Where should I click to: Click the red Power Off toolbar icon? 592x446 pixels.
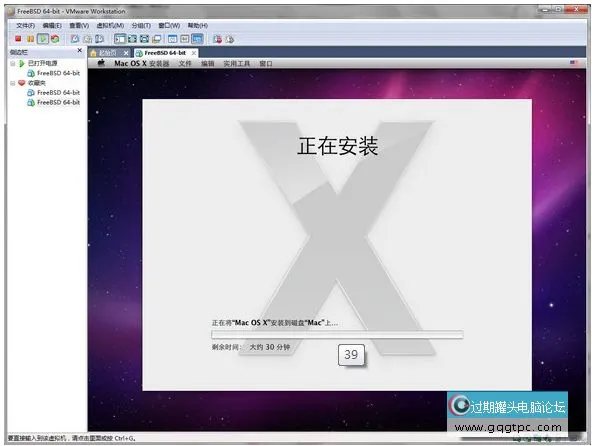[x=18, y=39]
